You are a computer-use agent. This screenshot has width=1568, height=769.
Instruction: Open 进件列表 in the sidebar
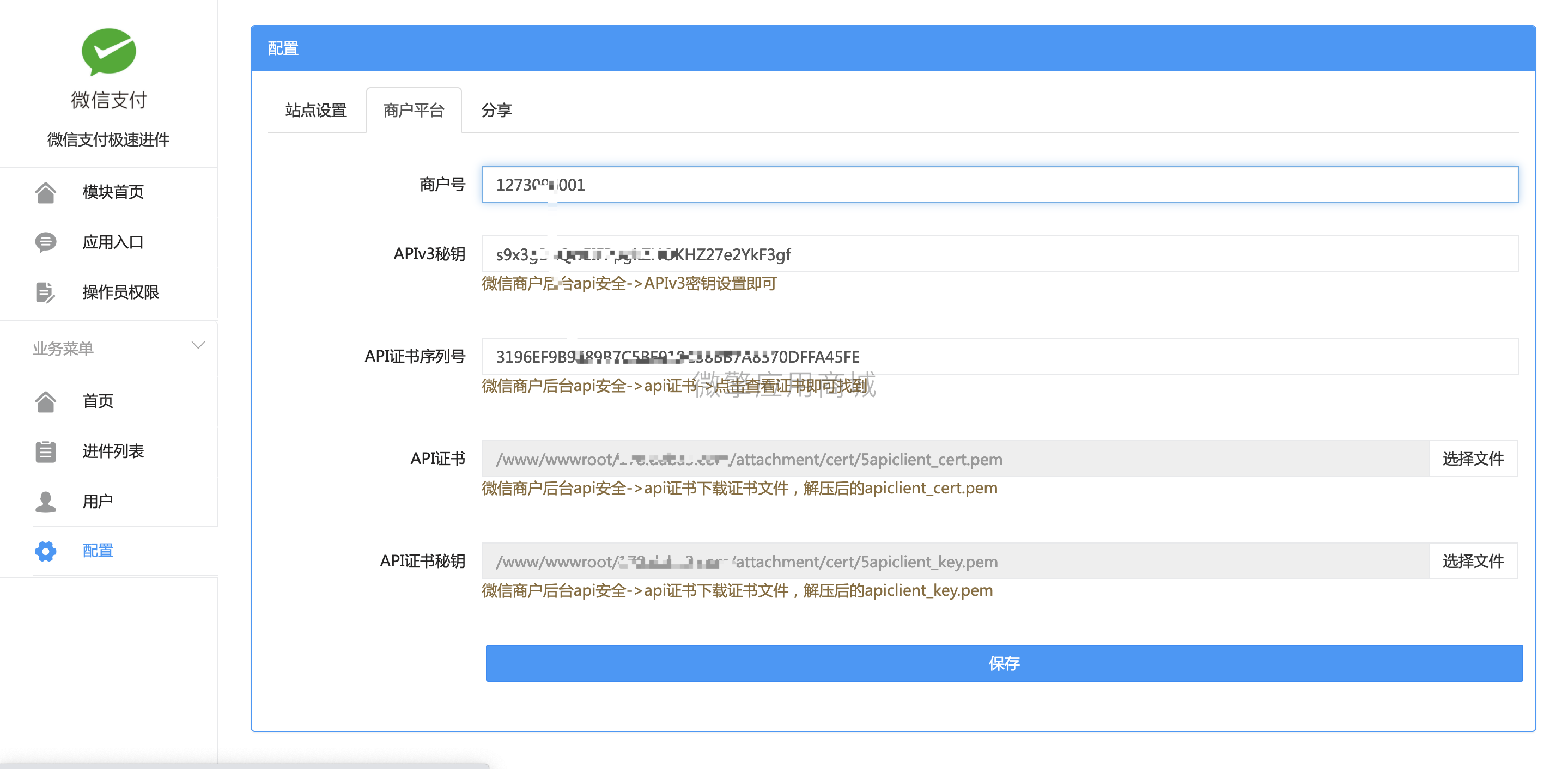click(x=113, y=451)
